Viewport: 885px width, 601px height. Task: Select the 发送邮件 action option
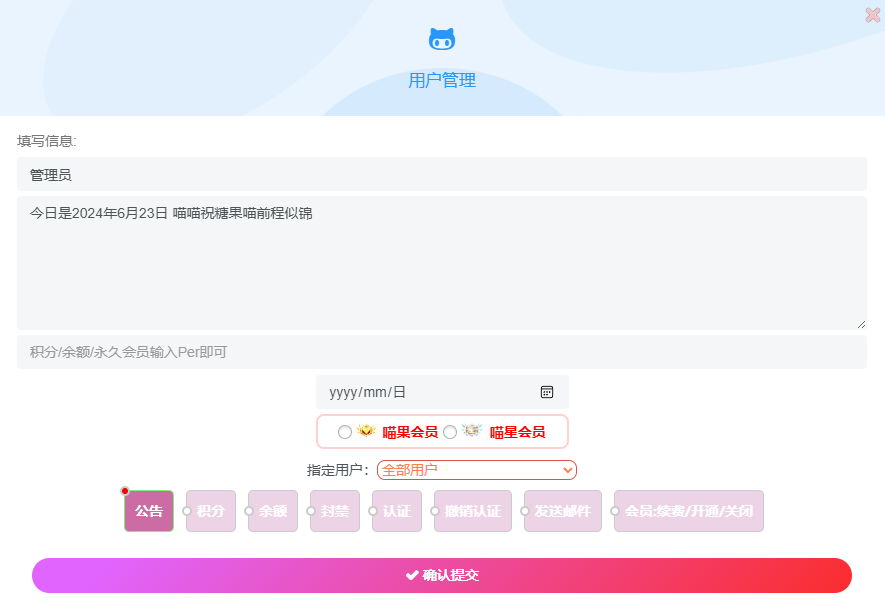[563, 511]
